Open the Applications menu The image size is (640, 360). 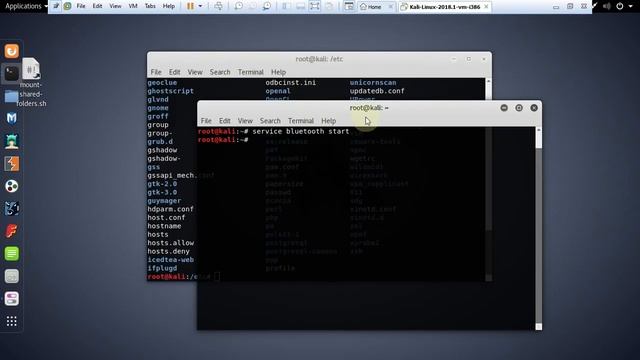point(26,6)
